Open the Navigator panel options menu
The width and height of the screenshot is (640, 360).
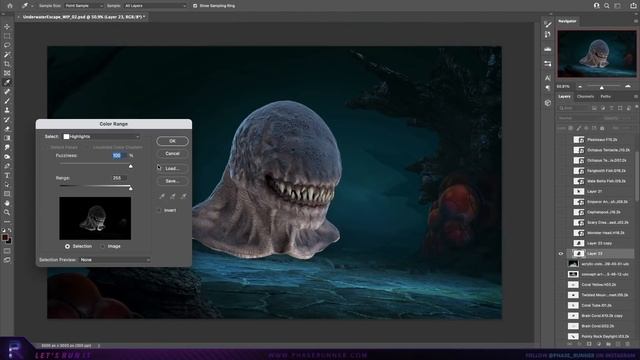tap(636, 21)
